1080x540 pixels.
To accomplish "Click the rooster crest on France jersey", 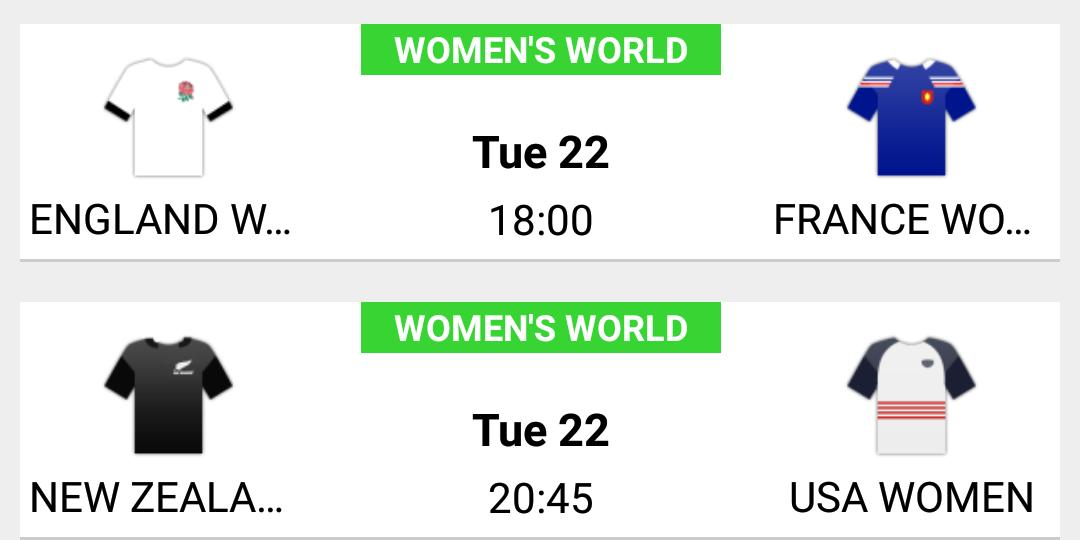I will [927, 98].
